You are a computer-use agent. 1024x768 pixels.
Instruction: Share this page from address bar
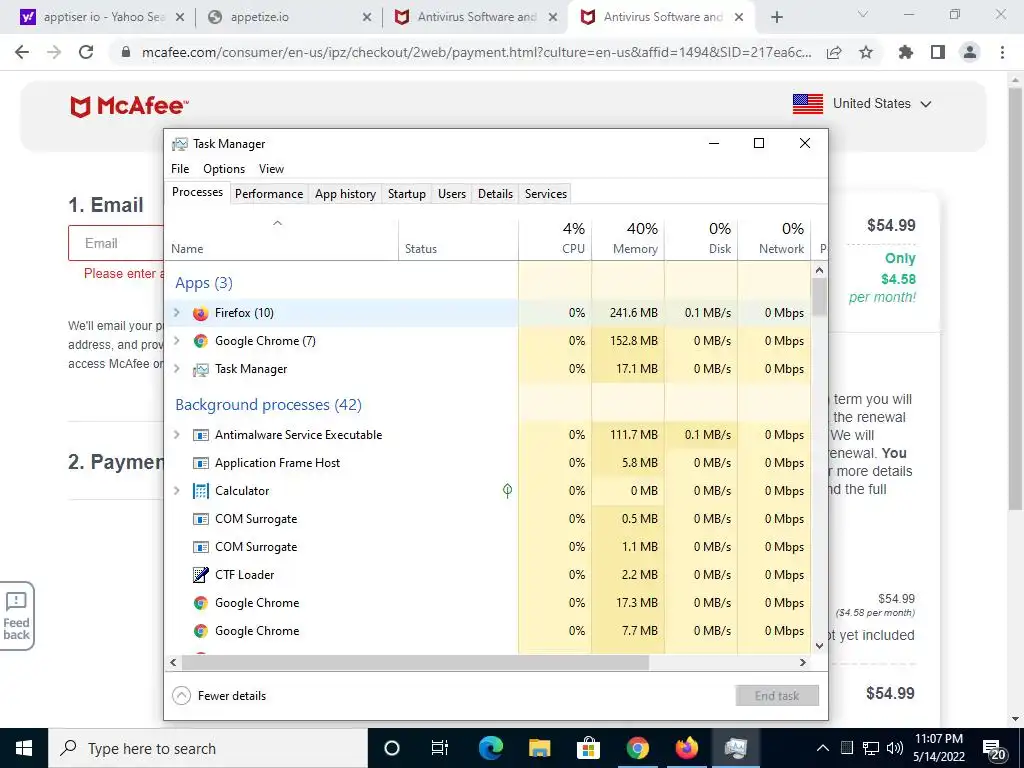click(x=834, y=52)
